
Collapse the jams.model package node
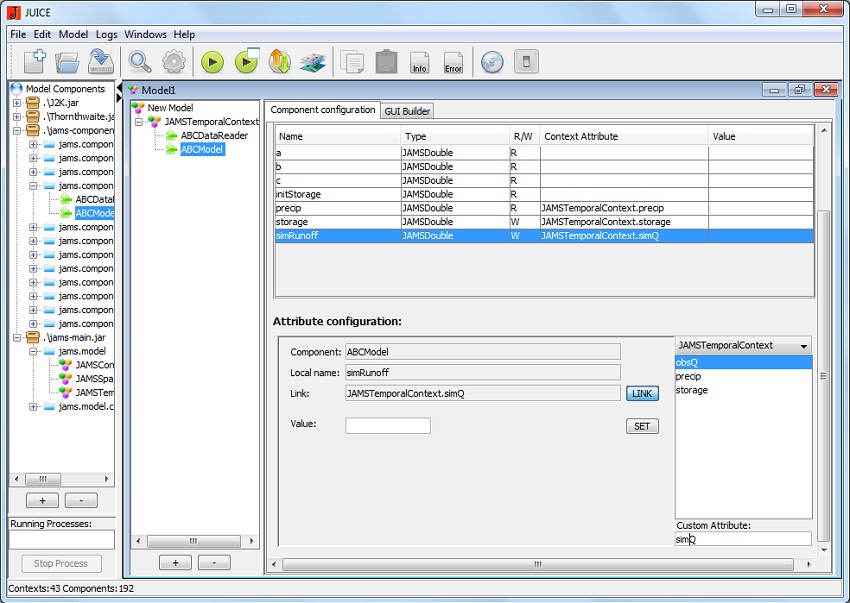(x=33, y=352)
